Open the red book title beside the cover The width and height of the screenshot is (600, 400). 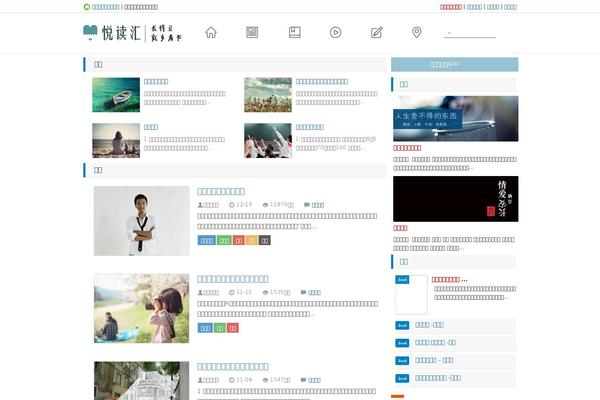pyautogui.click(x=449, y=280)
